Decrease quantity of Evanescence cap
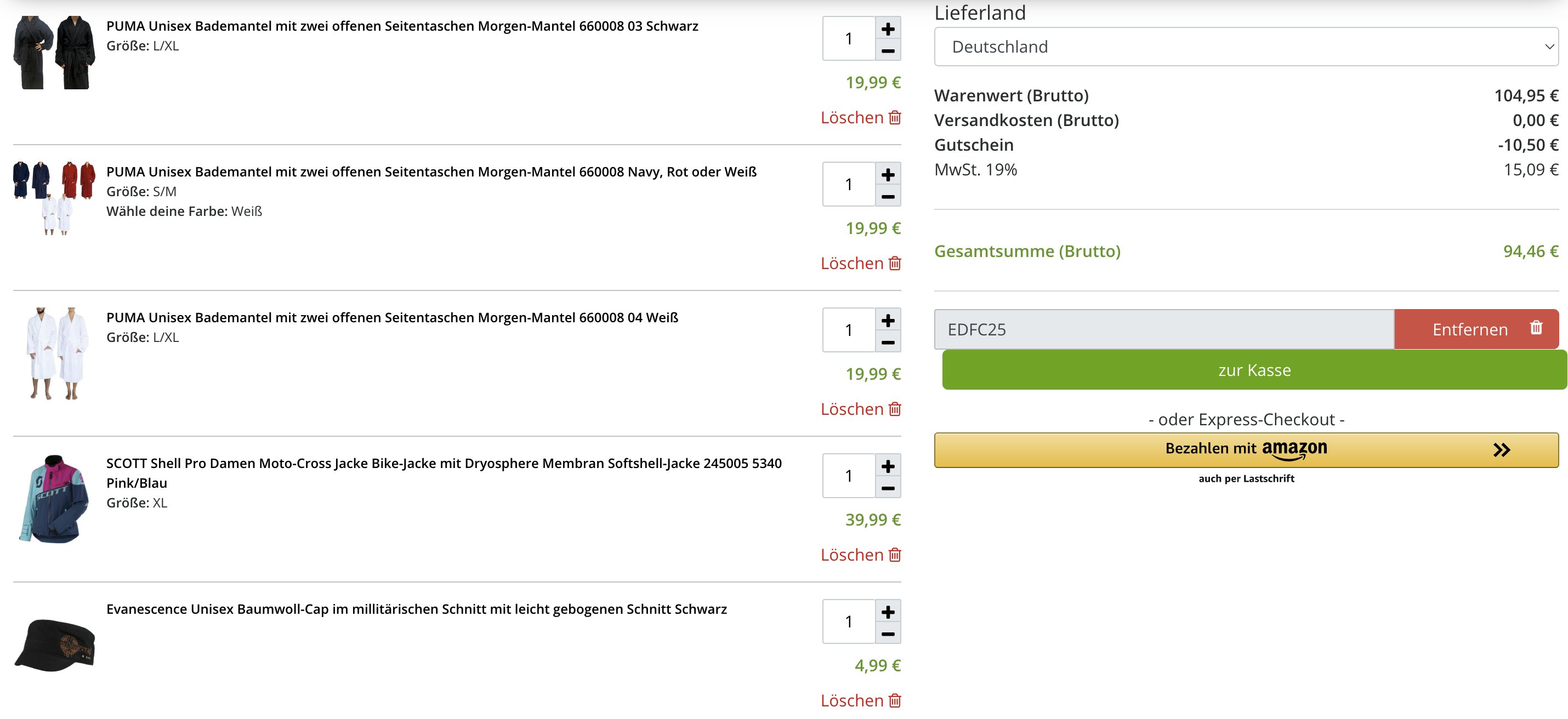 (888, 634)
